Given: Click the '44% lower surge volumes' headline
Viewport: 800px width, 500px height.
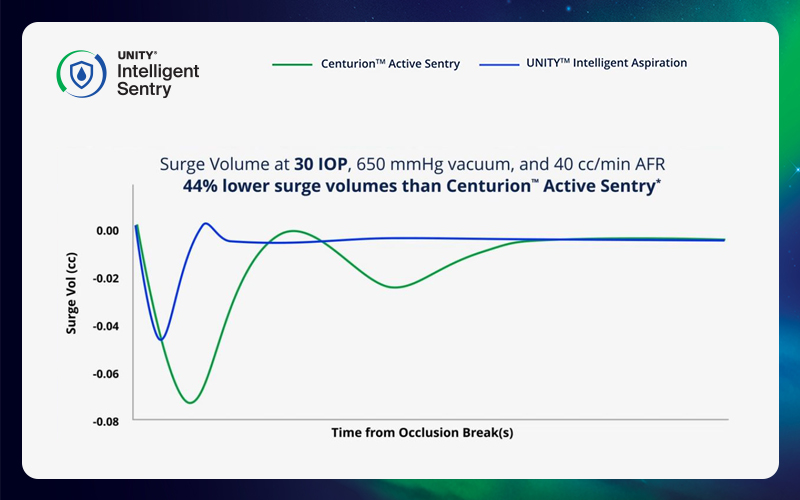Looking at the screenshot, I should pos(421,186).
